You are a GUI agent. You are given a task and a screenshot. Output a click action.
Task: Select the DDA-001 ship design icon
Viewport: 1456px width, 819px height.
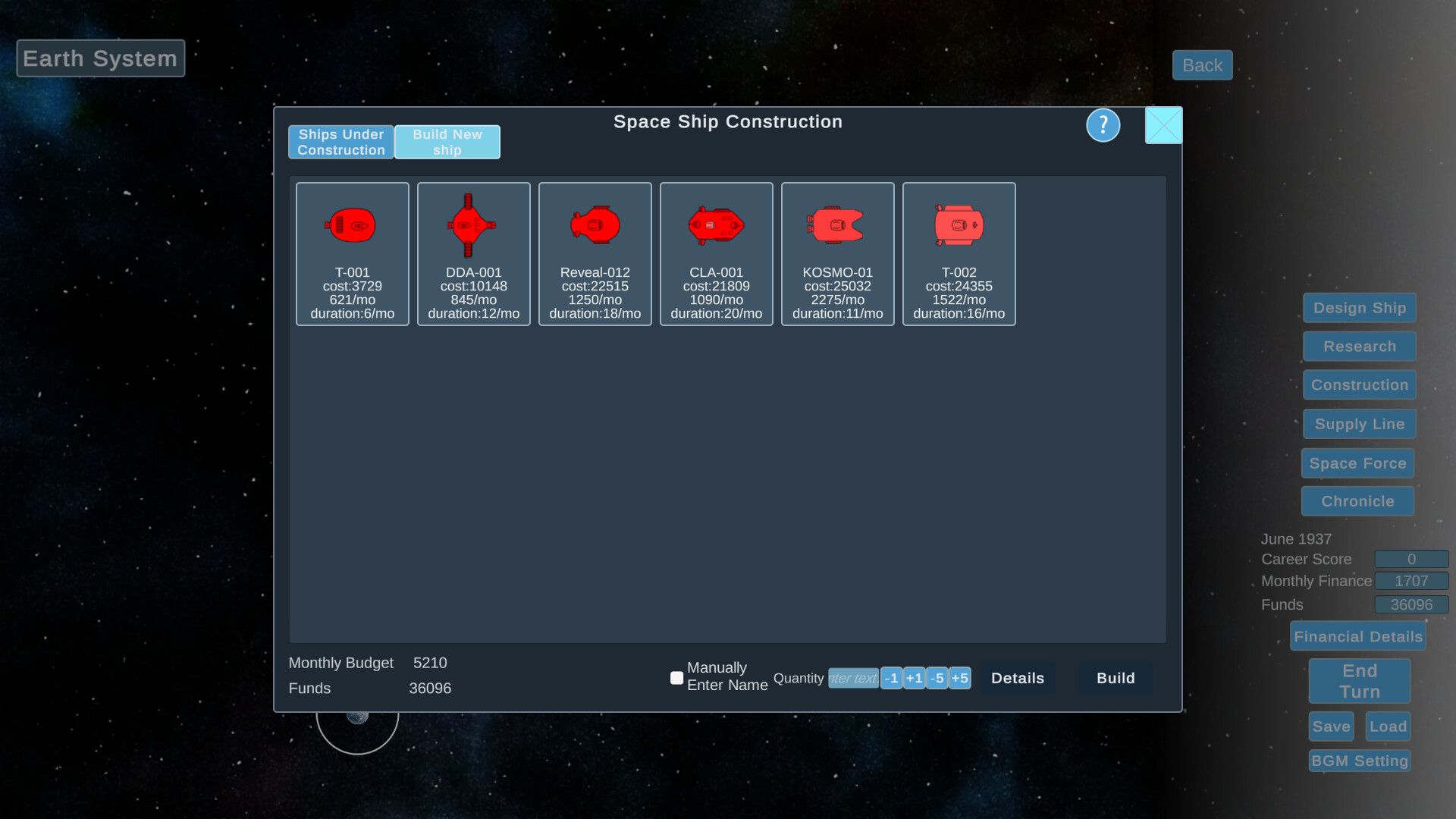[473, 224]
